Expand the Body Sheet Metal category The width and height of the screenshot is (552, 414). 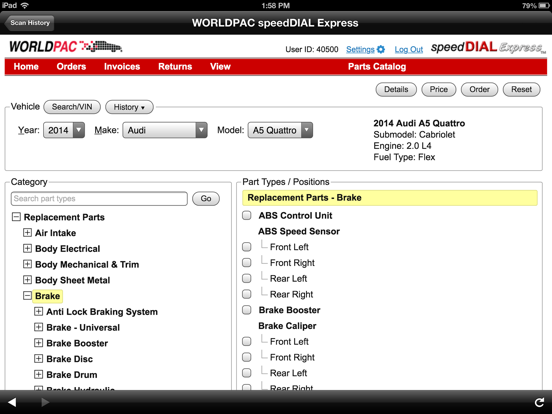(x=27, y=280)
